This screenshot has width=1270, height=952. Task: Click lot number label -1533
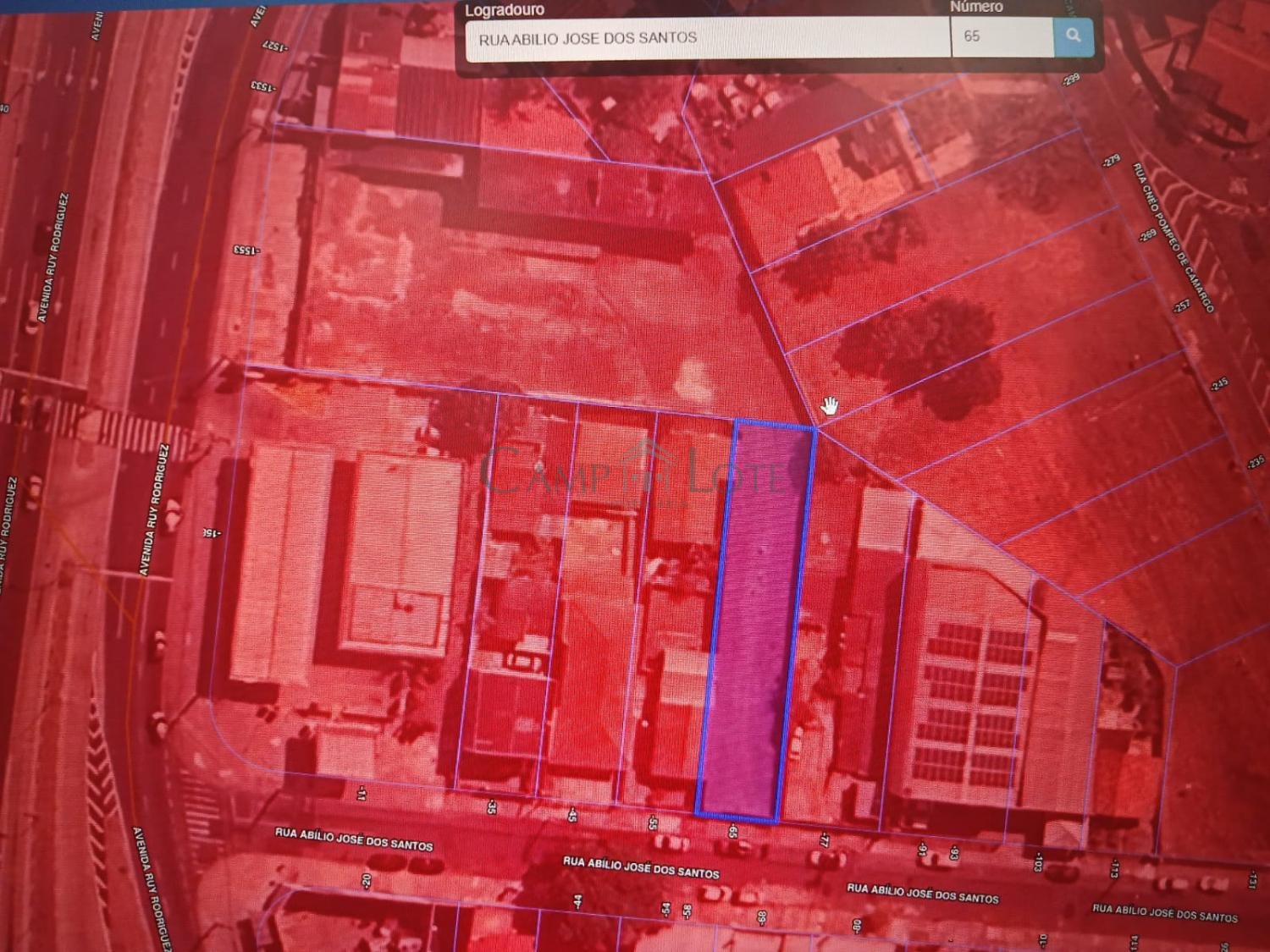click(x=262, y=85)
